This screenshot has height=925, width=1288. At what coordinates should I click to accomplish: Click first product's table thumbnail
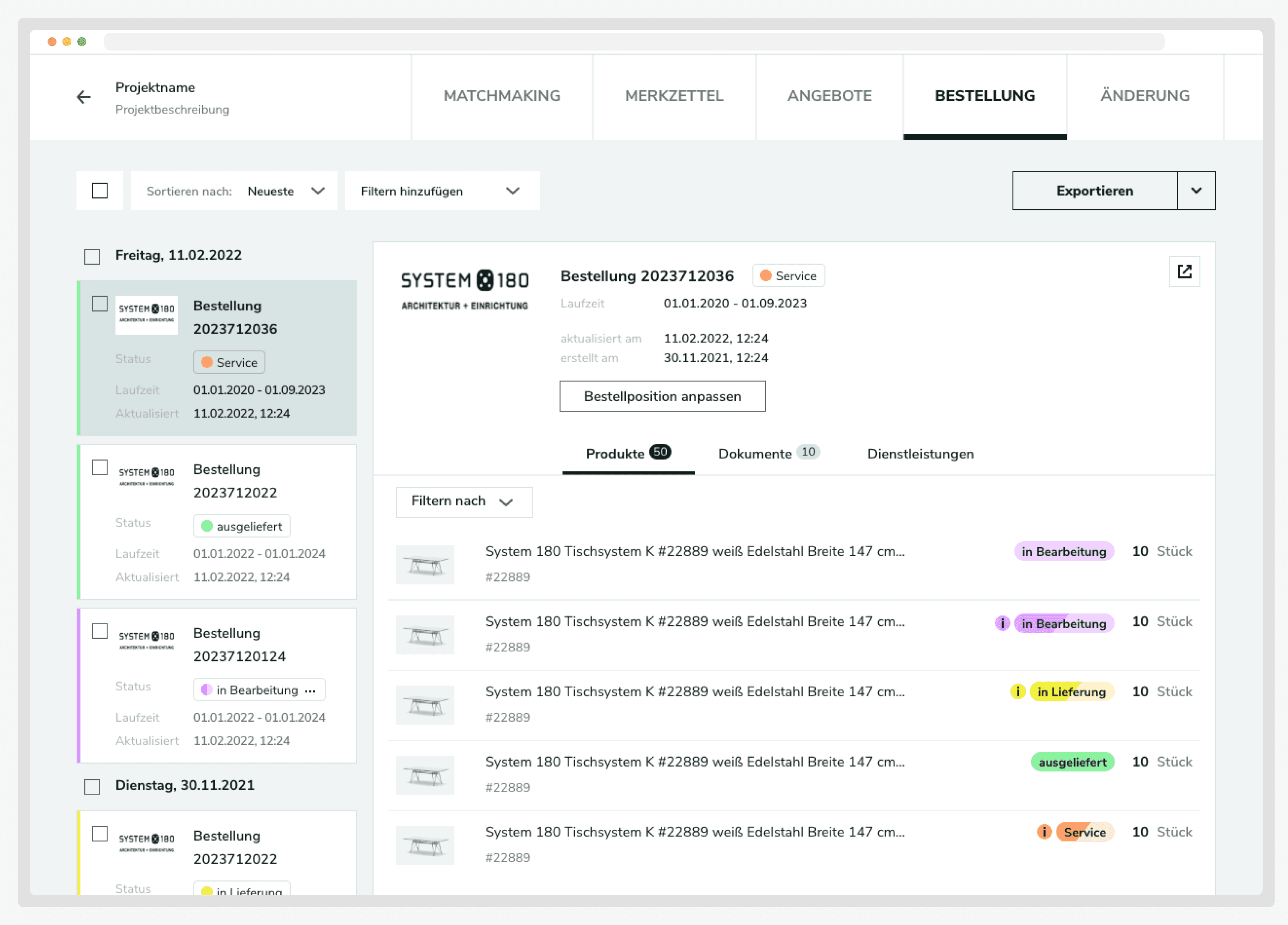click(x=425, y=565)
